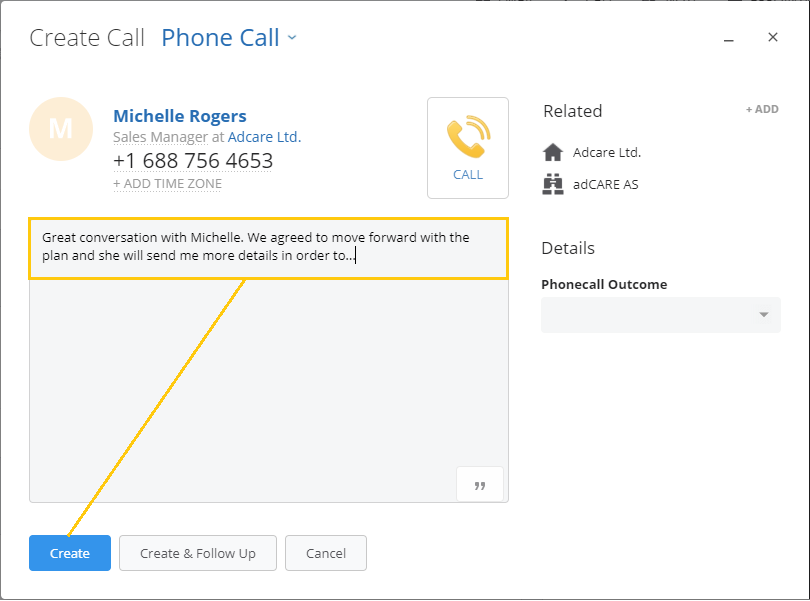Click the home icon beside Adcare Ltd.

point(553,153)
